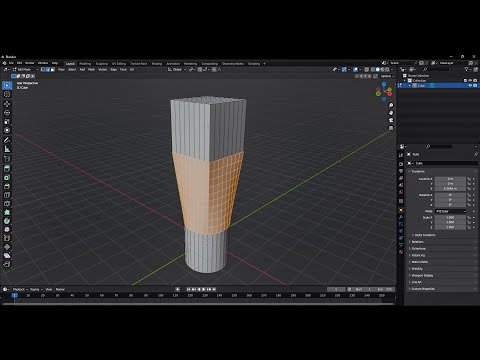Viewport: 480px width, 360px height.
Task: Select the Annotate tool
Action: click(x=7, y=140)
